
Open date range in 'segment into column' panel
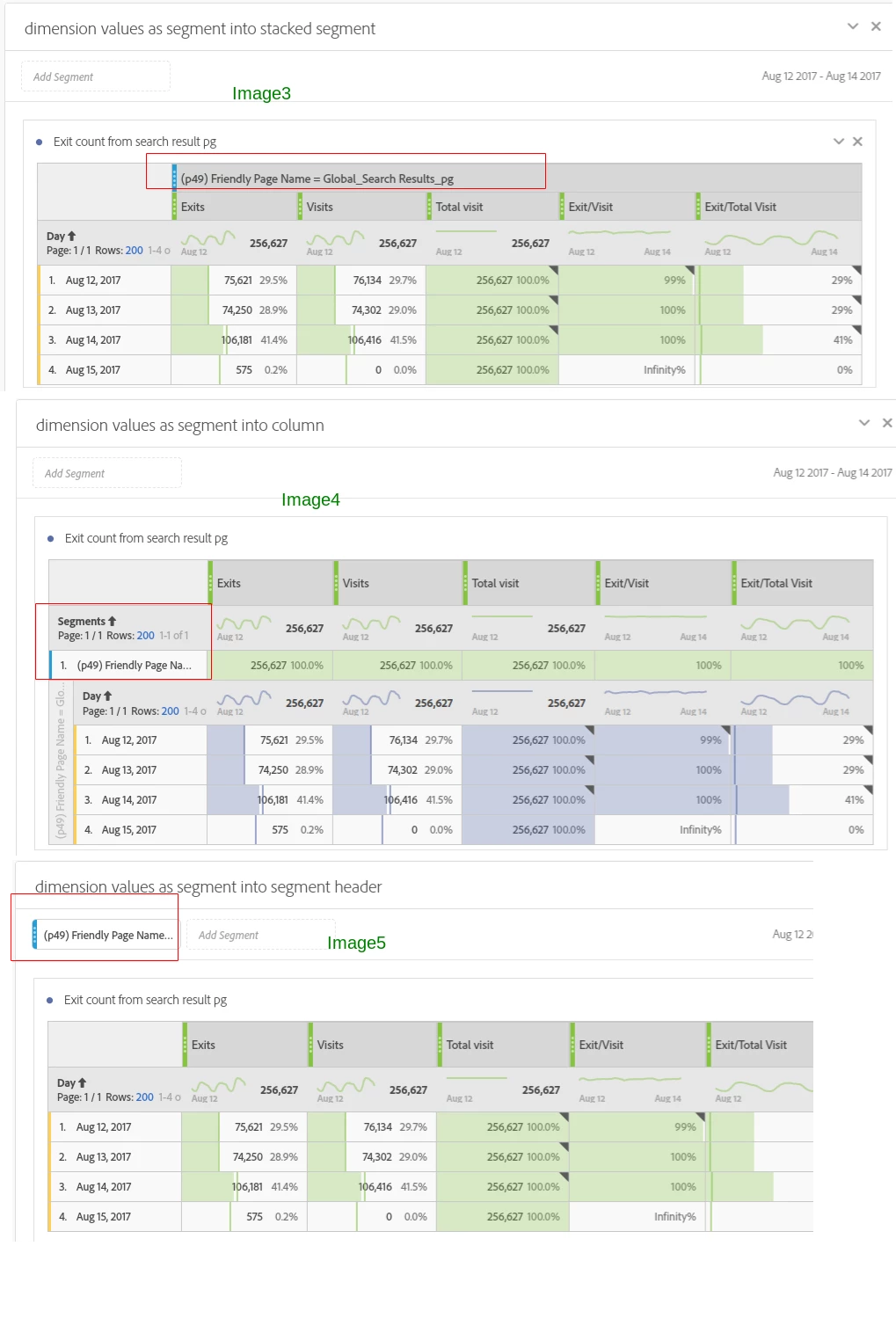coord(833,473)
